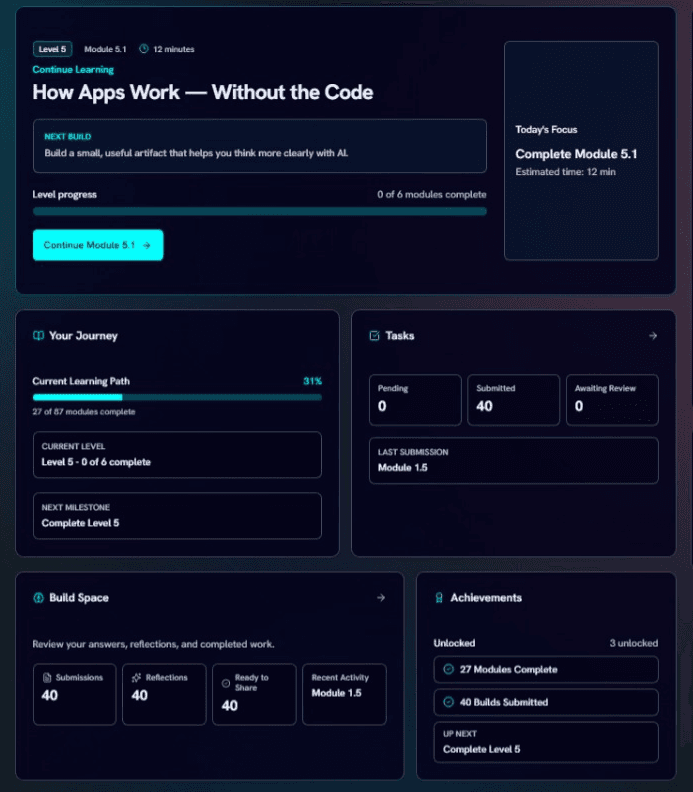
Task: Click the Achievements award icon
Action: click(439, 598)
